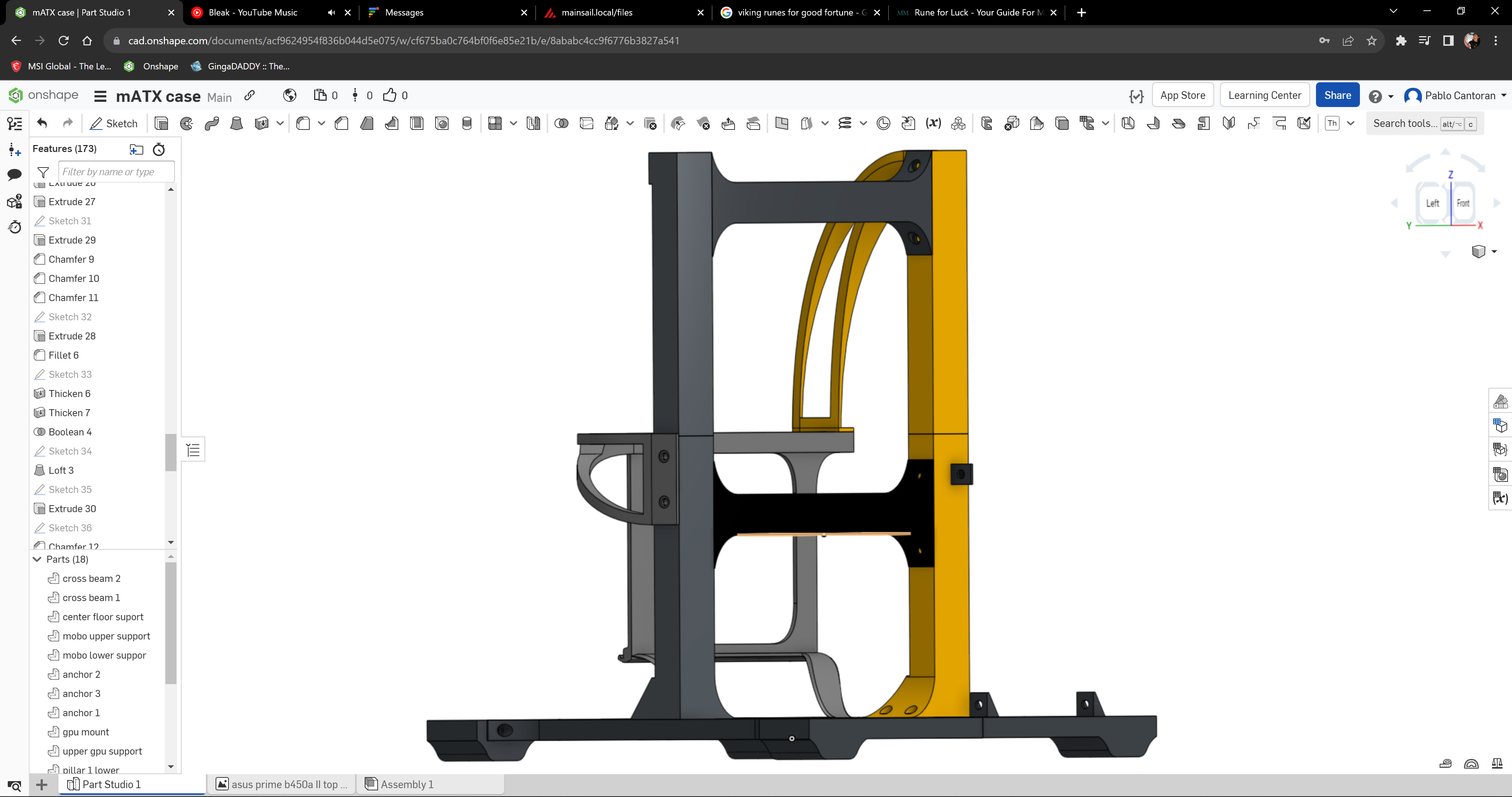Click the Share button
The width and height of the screenshot is (1512, 797).
(x=1338, y=95)
